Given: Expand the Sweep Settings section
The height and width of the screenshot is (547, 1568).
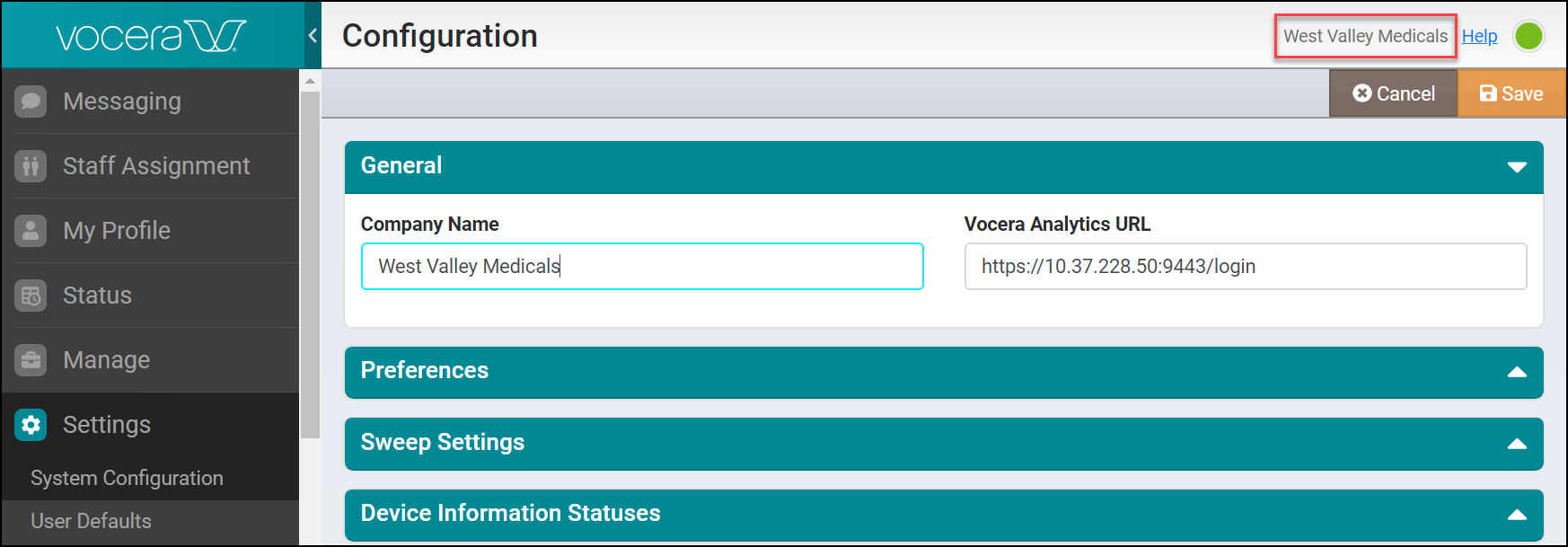Looking at the screenshot, I should pos(1517,444).
